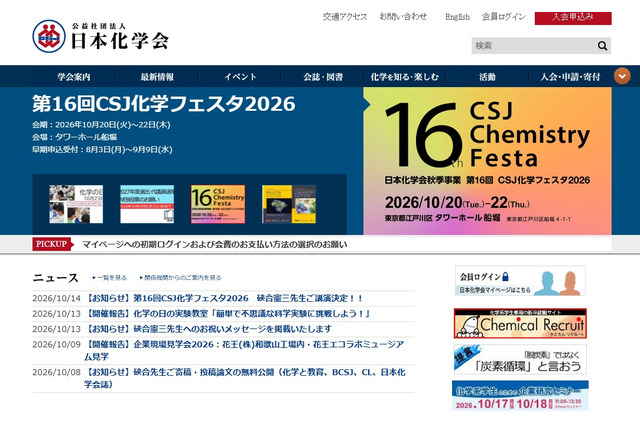640x426 pixels.
Task: Click the 会員ログイン sidebar banner
Action: 520,281
